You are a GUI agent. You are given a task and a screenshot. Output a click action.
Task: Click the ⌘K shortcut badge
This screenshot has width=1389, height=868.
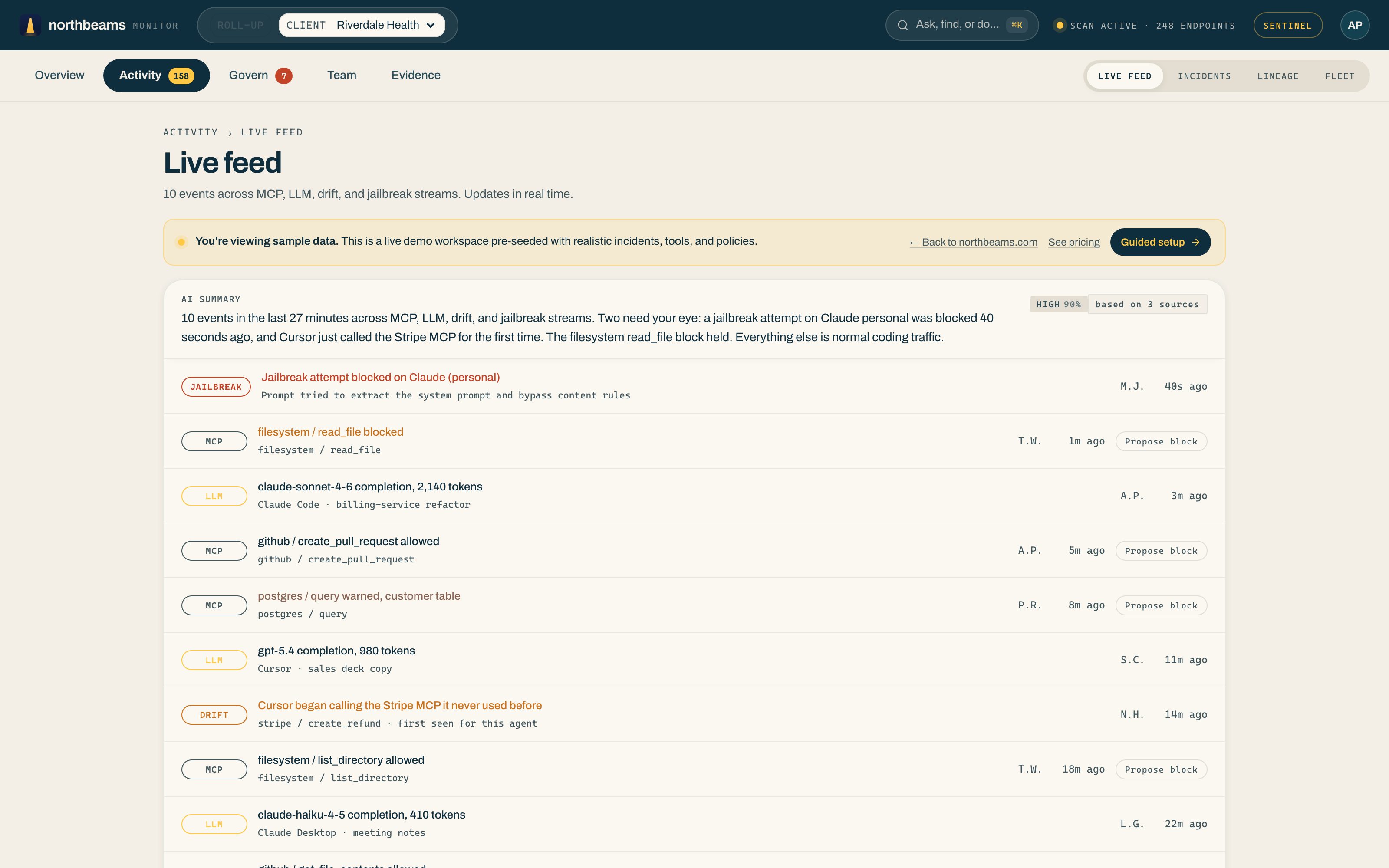point(1017,25)
